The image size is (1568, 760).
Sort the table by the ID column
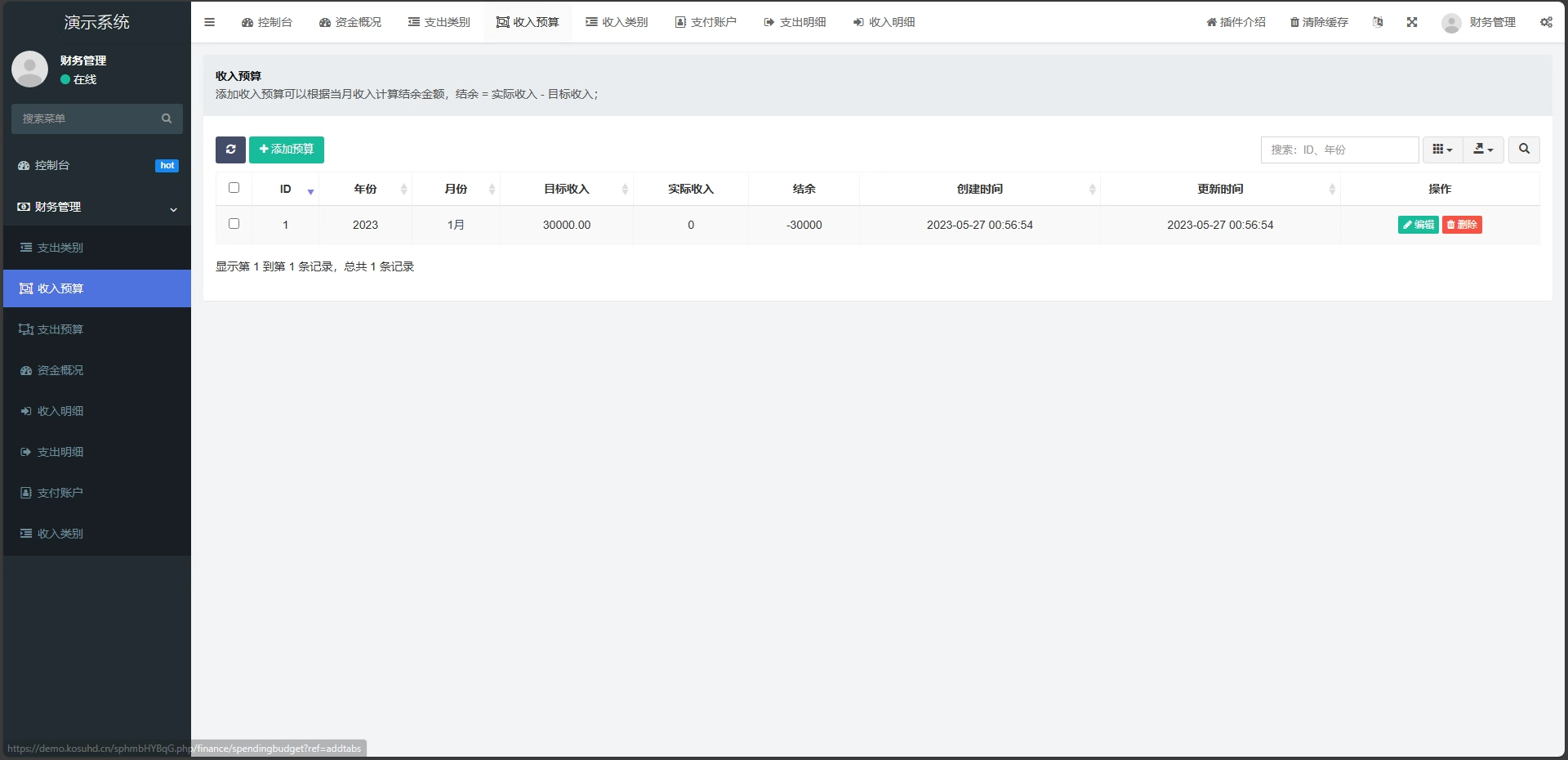click(285, 189)
